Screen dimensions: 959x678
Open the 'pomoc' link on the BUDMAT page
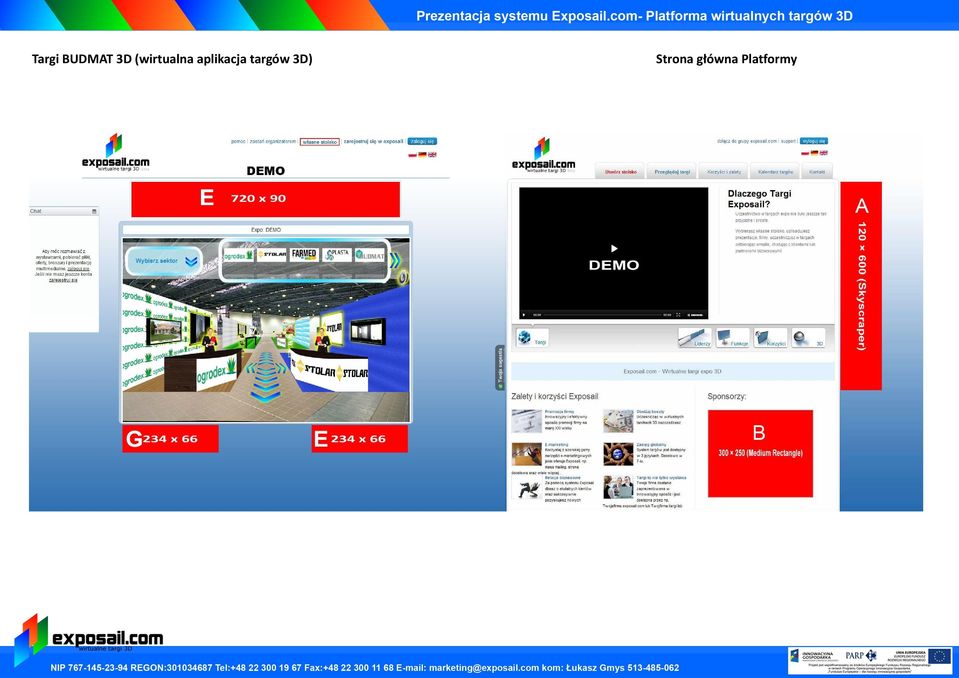pyautogui.click(x=238, y=141)
